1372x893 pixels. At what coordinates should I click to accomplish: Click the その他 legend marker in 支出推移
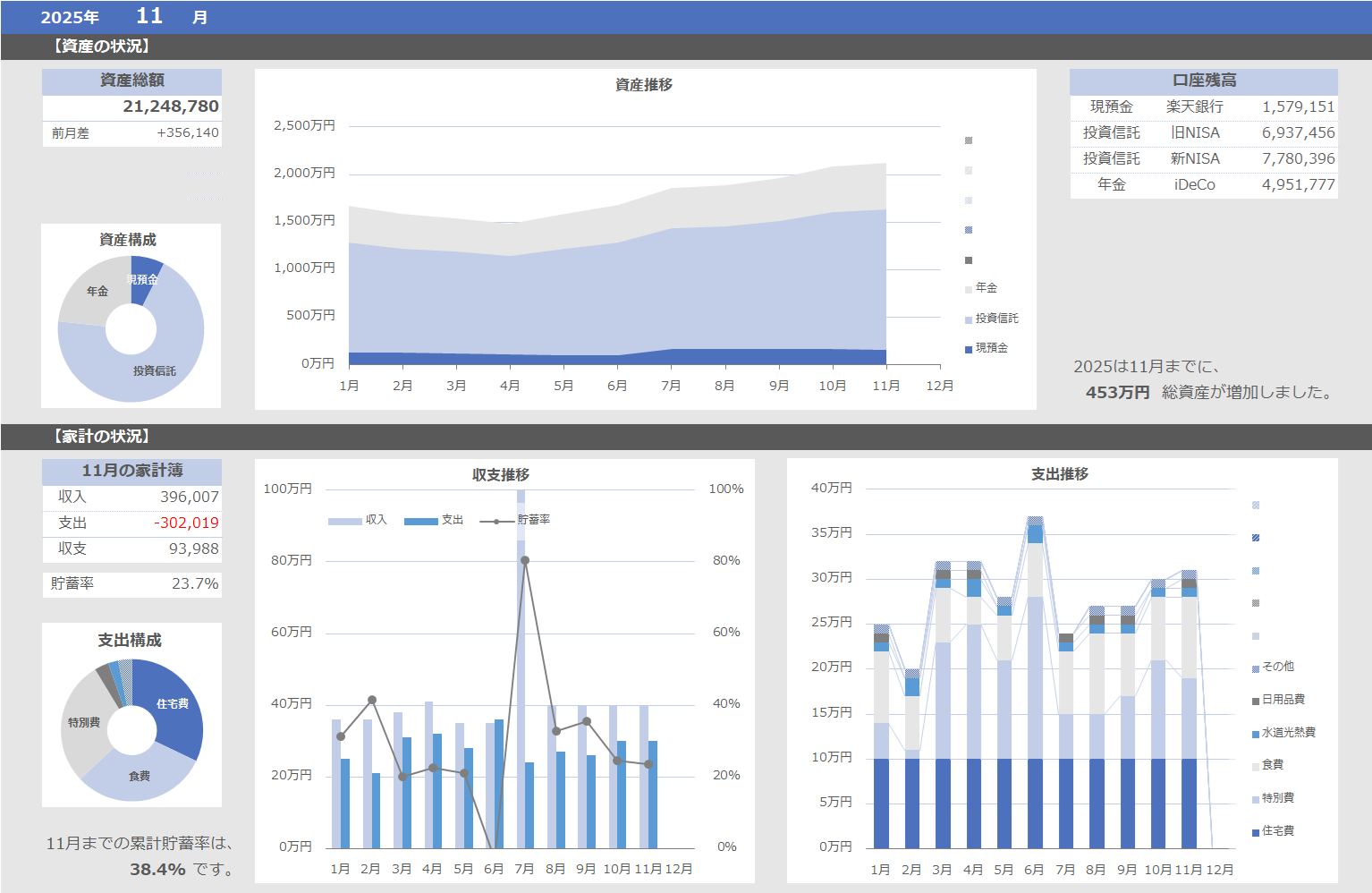(1256, 668)
